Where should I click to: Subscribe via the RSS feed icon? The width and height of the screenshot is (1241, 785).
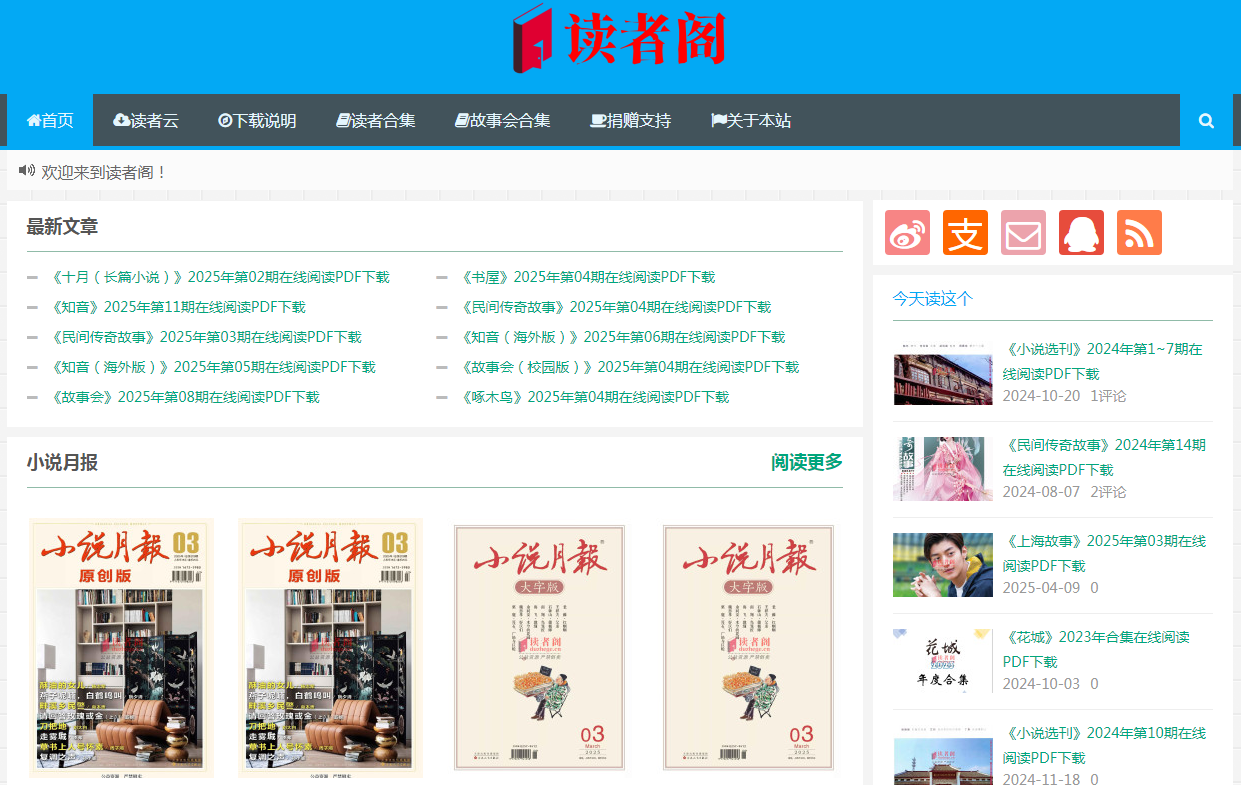click(x=1139, y=233)
